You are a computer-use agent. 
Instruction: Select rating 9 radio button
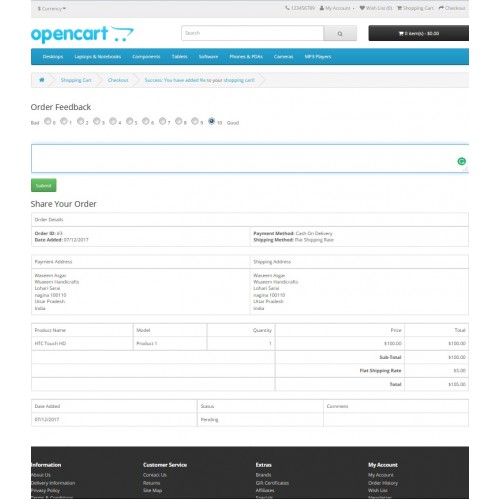point(195,121)
